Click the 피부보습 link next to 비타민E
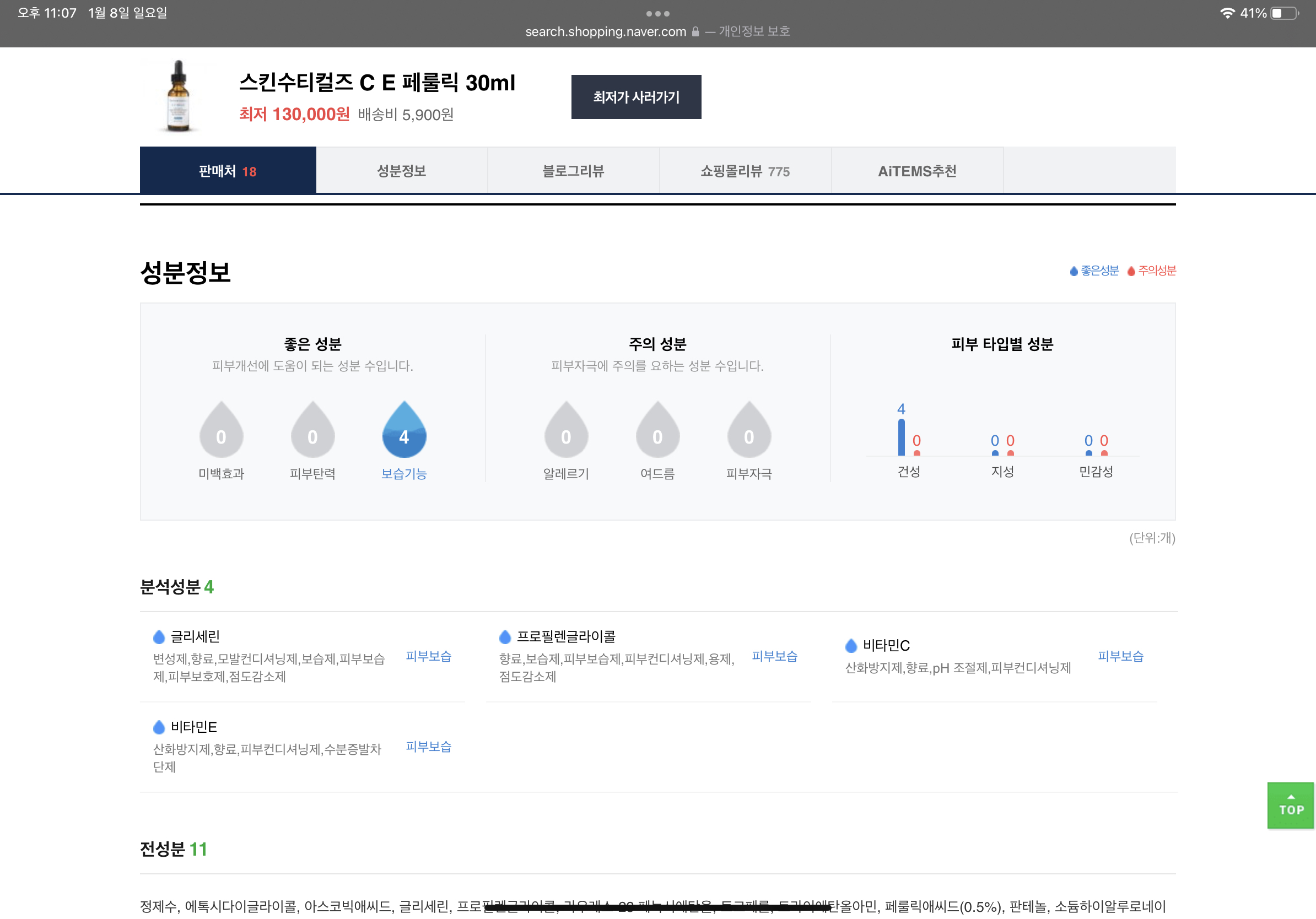 (428, 746)
